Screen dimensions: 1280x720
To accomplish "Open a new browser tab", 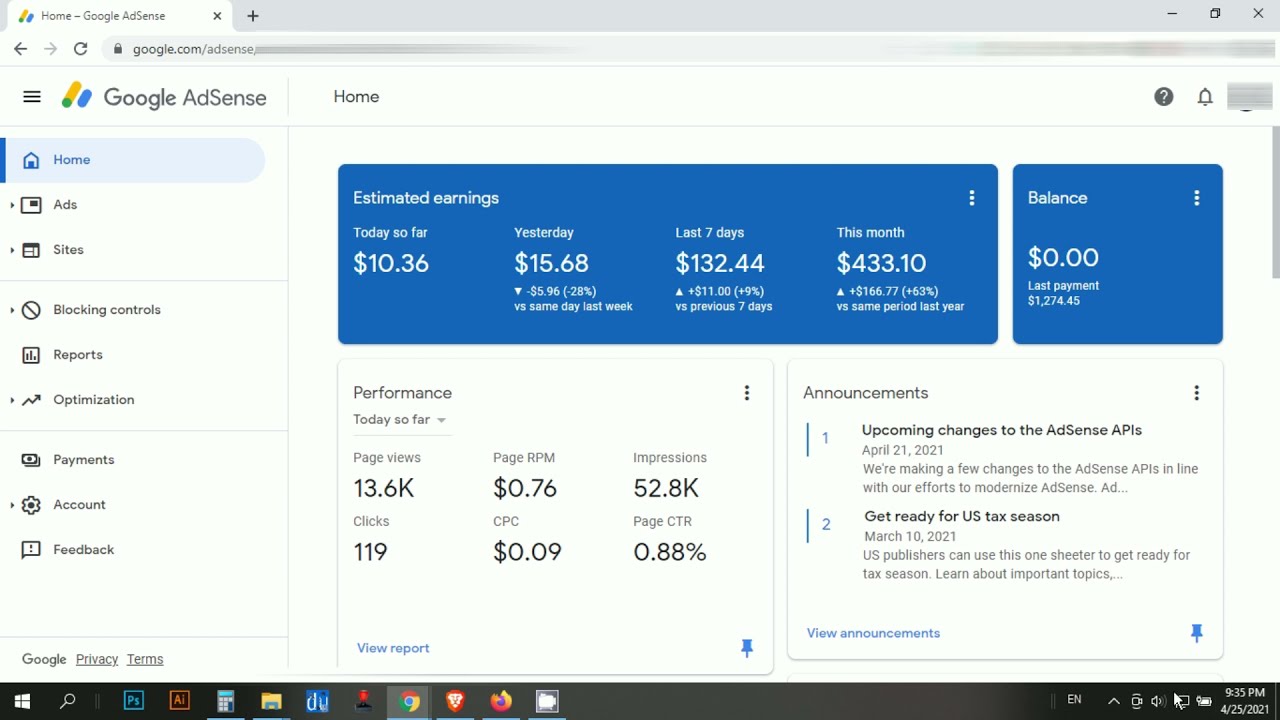I will 253,16.
